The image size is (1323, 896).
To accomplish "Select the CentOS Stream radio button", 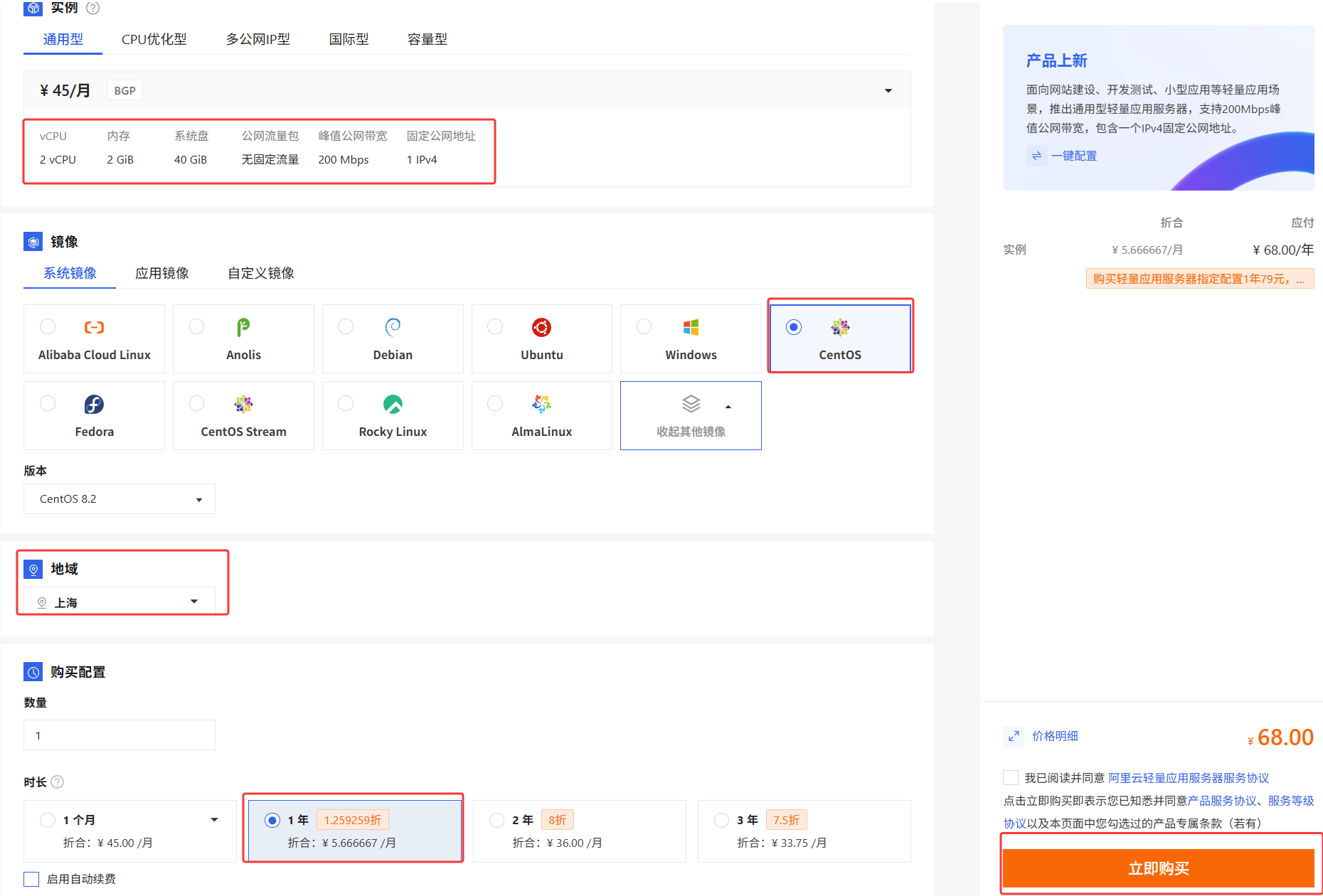I will 196,403.
